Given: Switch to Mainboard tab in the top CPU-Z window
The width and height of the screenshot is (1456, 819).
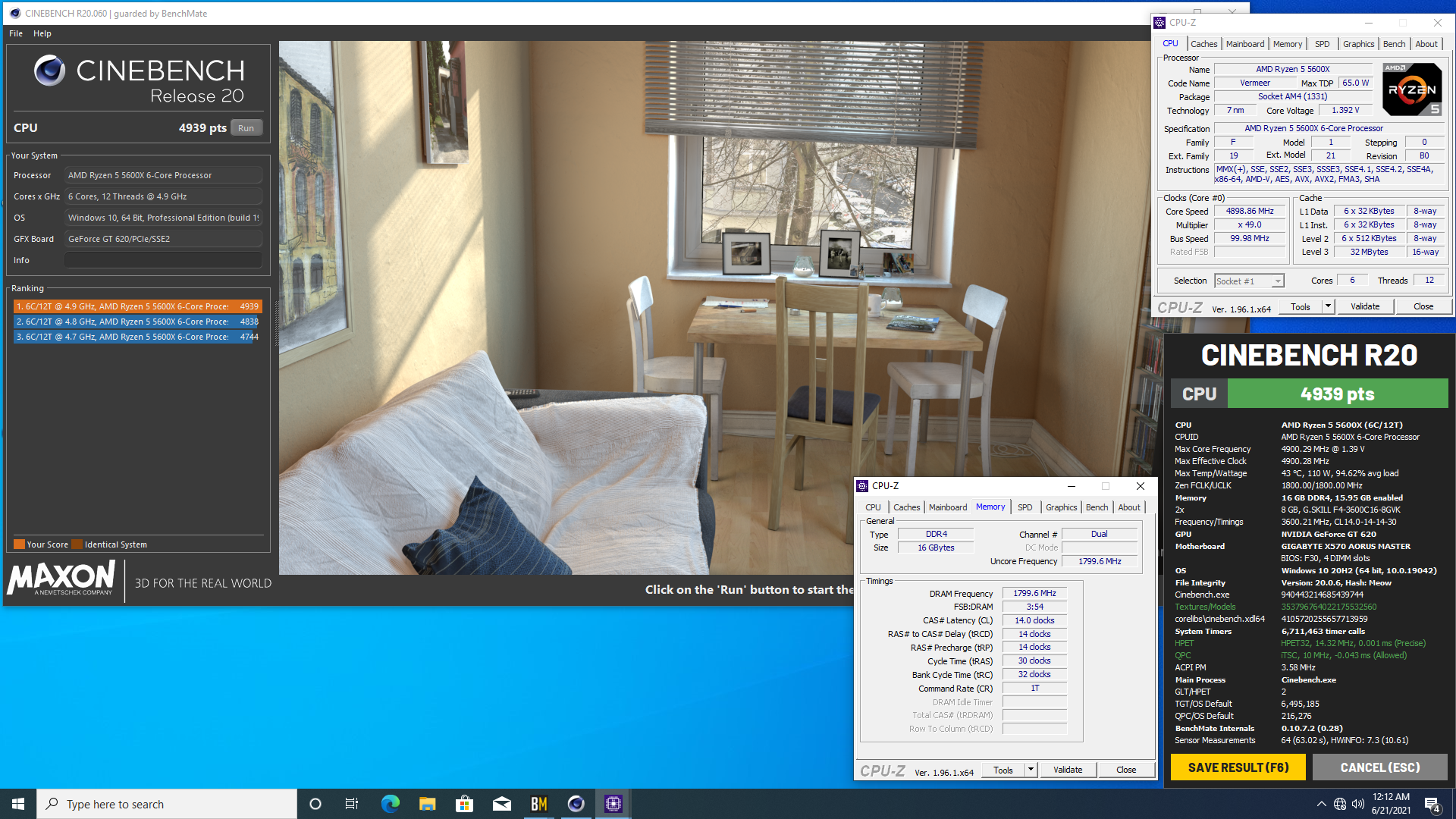Looking at the screenshot, I should [x=1245, y=44].
